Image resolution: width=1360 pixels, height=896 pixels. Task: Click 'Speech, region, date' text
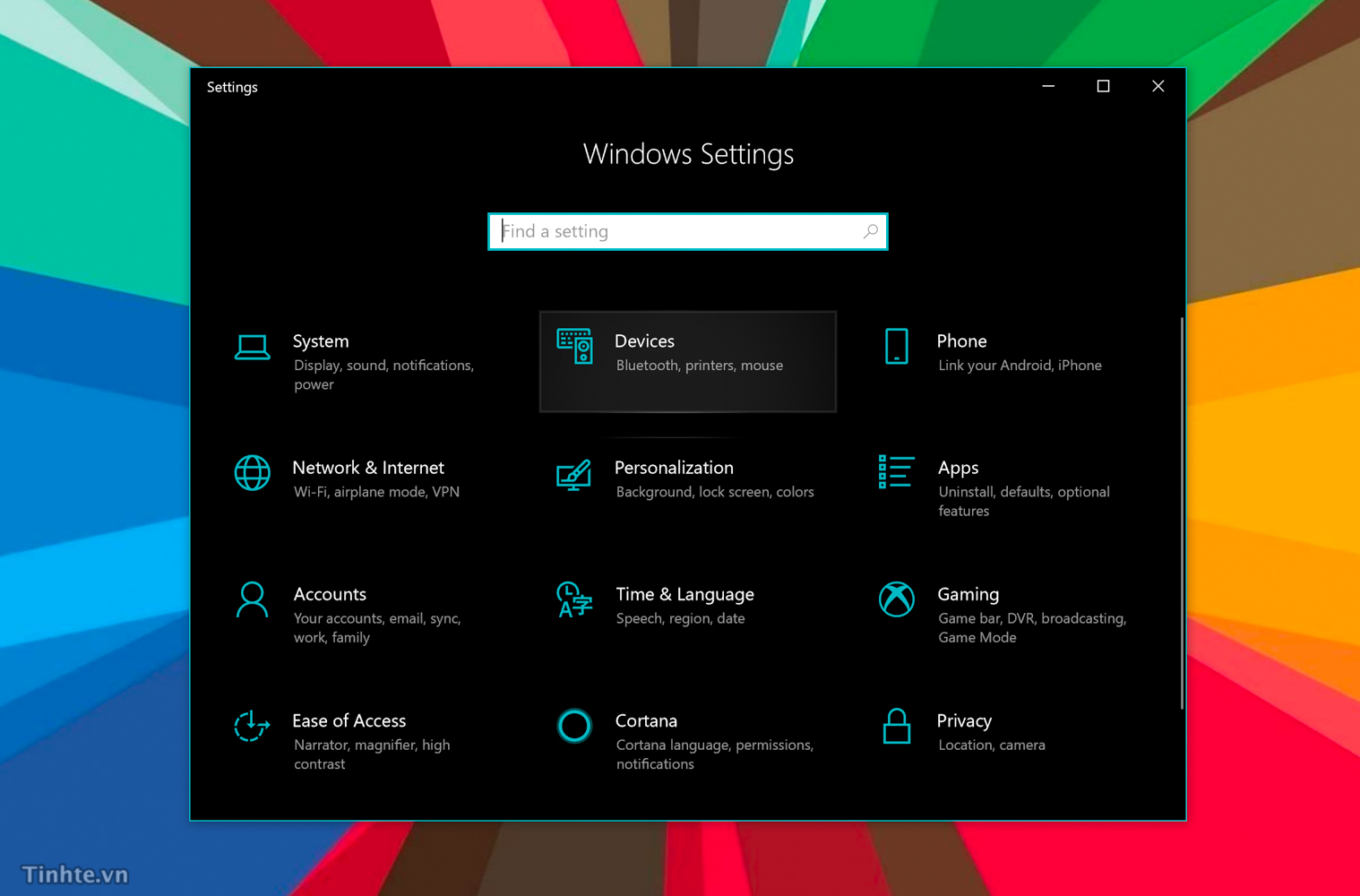[680, 618]
